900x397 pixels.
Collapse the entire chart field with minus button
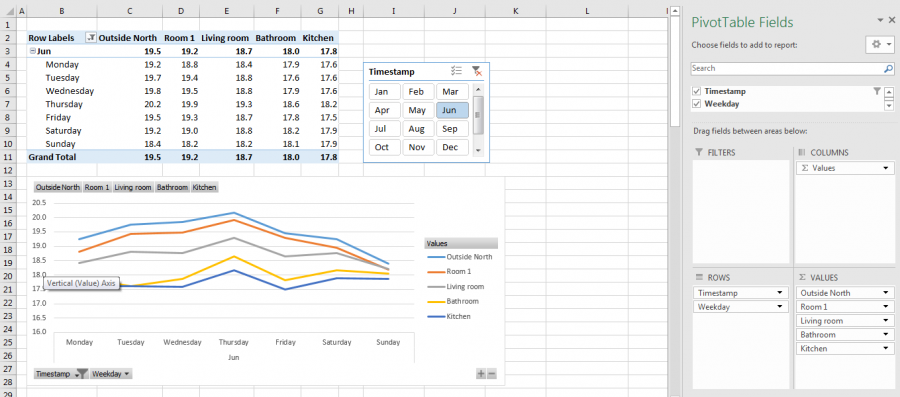[491, 374]
